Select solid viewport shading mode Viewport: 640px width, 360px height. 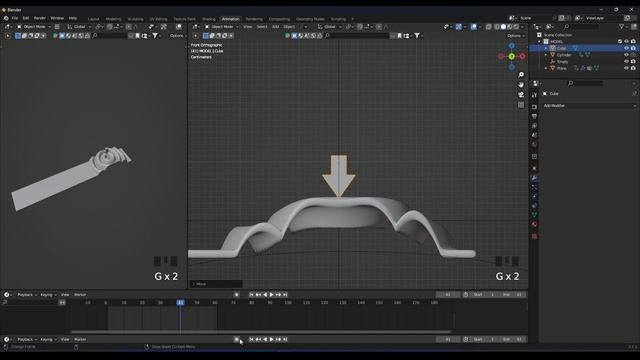pyautogui.click(x=503, y=27)
